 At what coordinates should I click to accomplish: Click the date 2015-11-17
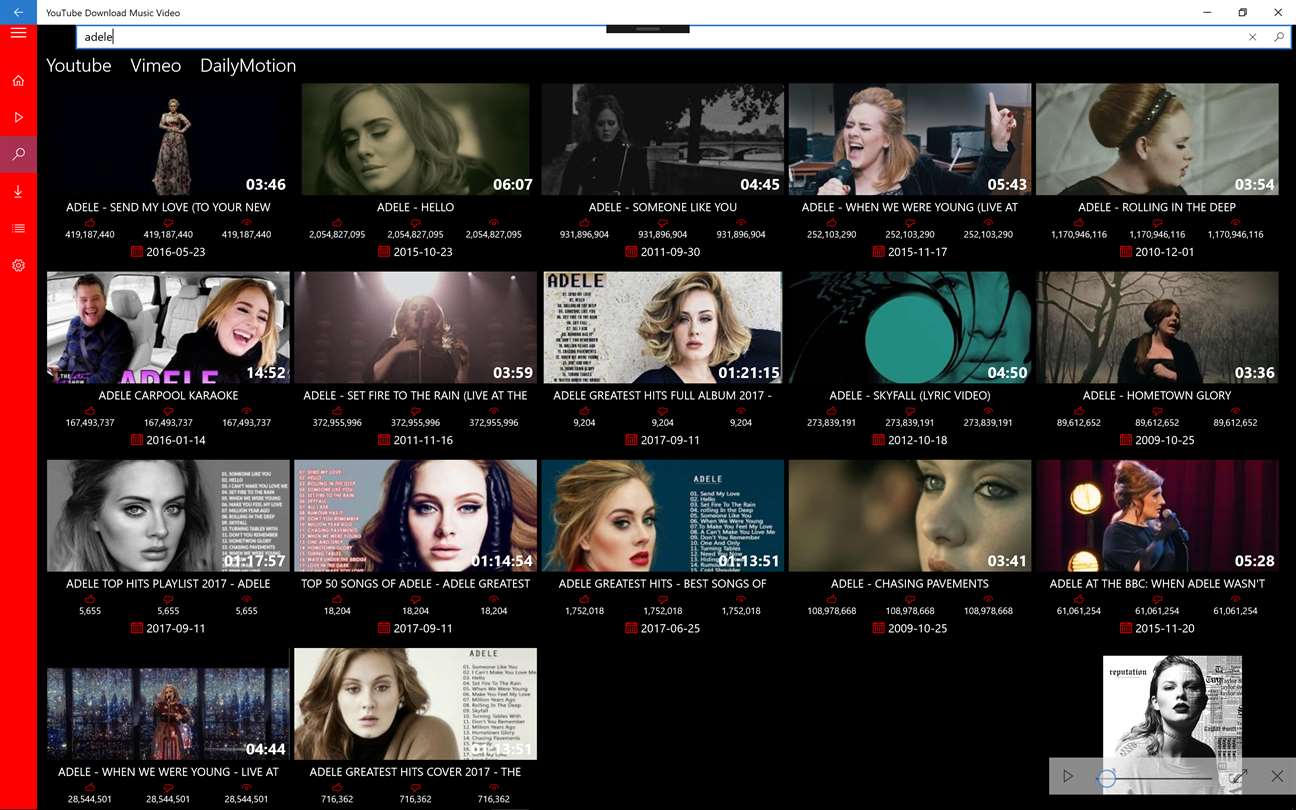pyautogui.click(x=918, y=252)
